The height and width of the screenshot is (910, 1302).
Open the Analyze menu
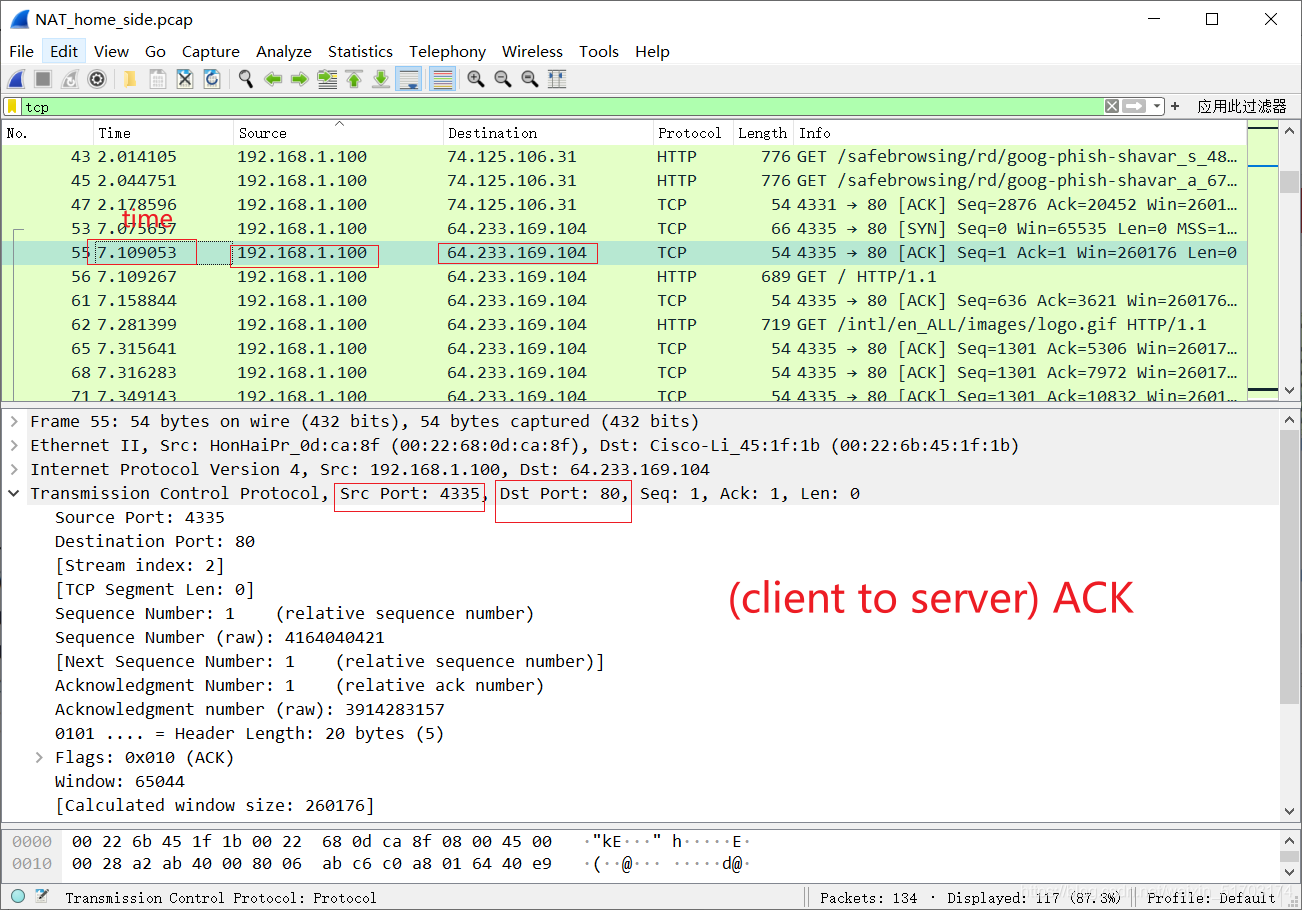284,51
